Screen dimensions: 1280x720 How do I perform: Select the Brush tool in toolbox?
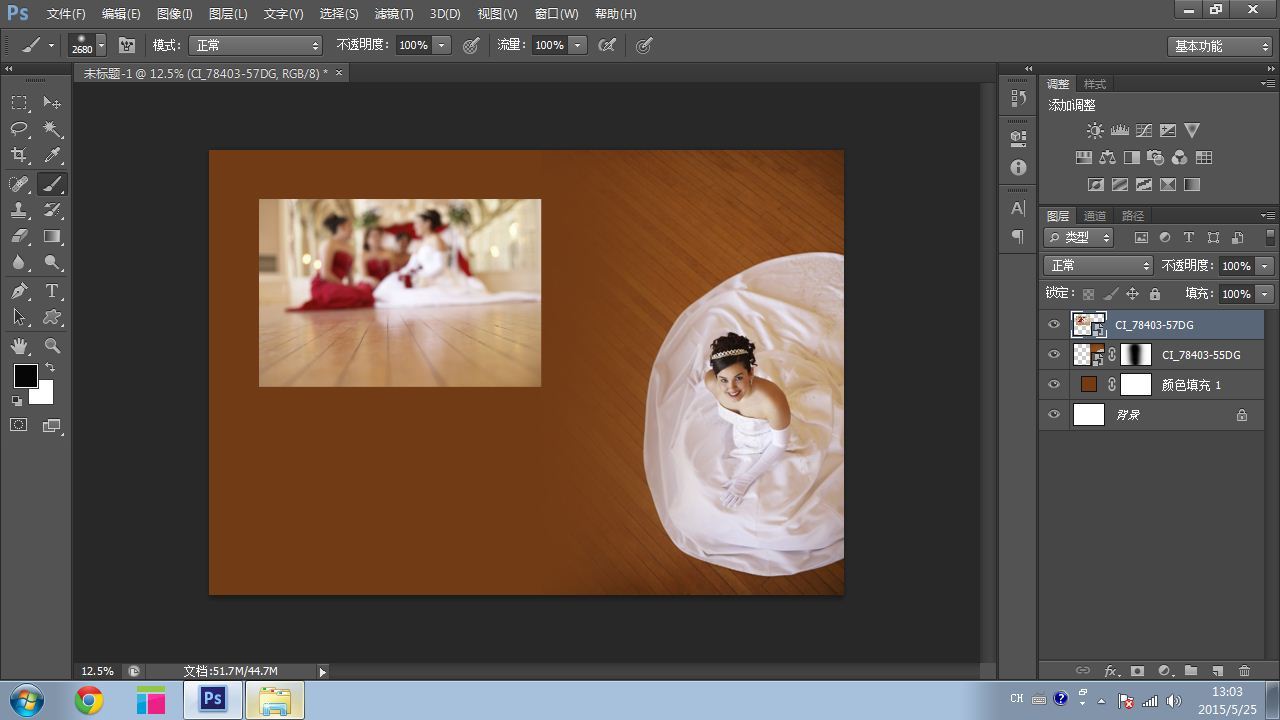(52, 184)
